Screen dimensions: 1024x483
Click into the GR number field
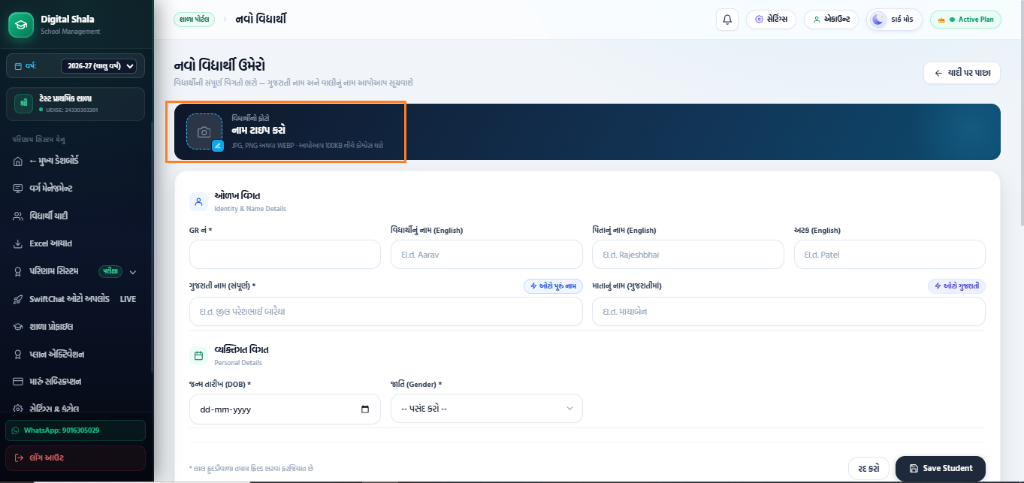285,255
